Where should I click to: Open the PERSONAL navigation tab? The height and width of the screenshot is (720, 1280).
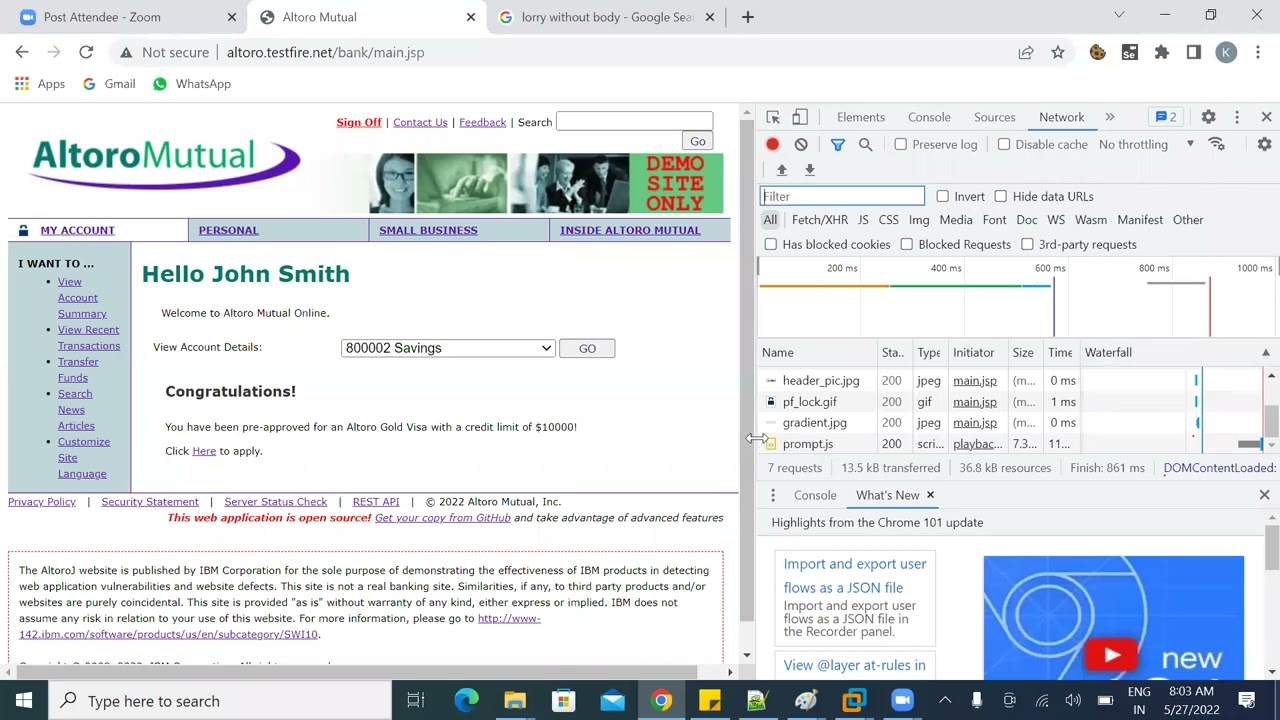pos(228,230)
